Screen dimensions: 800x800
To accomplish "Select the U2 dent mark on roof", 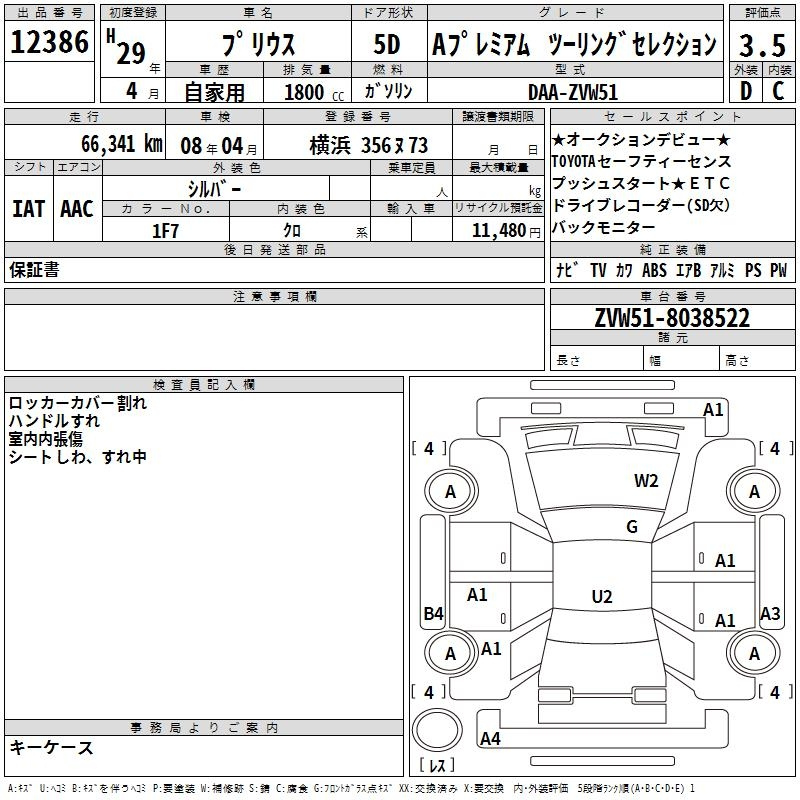I will [601, 597].
